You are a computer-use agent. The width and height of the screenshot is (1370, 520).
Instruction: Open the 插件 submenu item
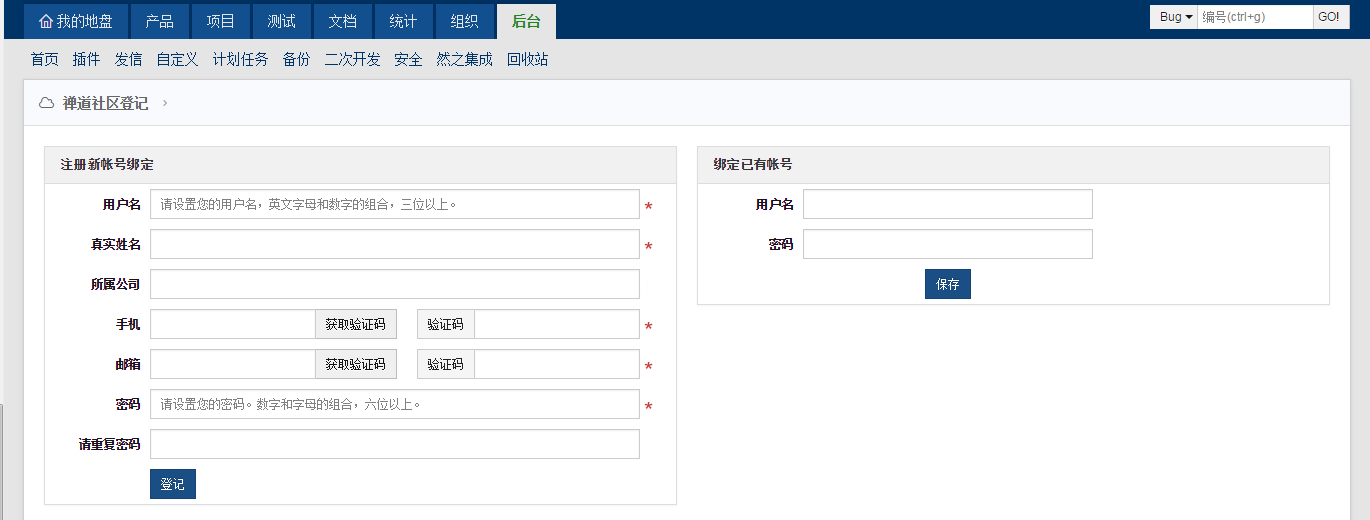click(86, 59)
